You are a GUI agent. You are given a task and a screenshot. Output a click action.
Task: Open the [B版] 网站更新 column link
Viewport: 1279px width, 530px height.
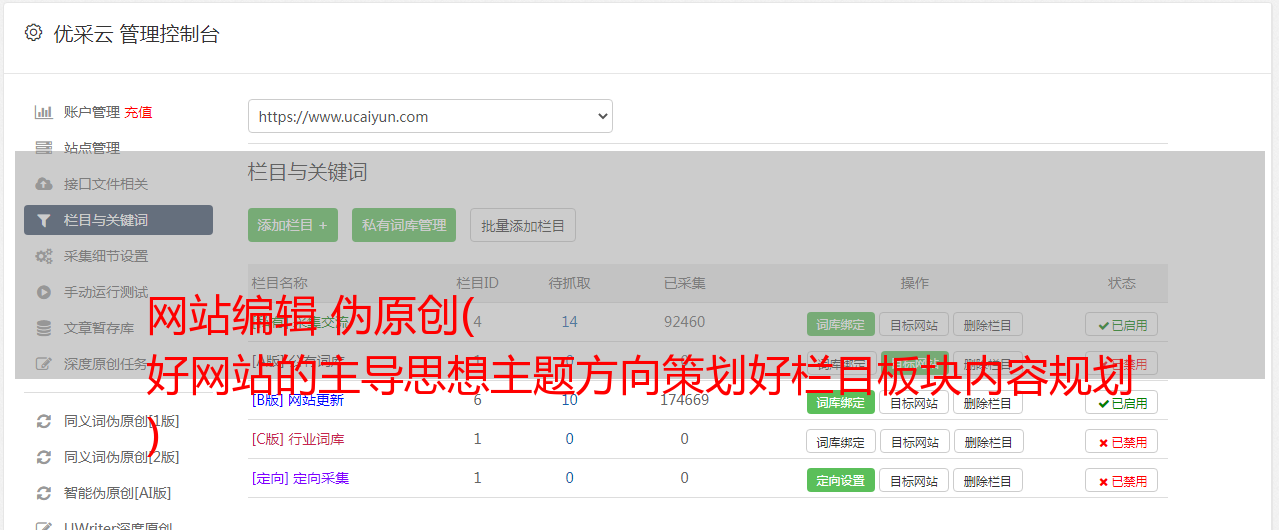click(x=298, y=400)
